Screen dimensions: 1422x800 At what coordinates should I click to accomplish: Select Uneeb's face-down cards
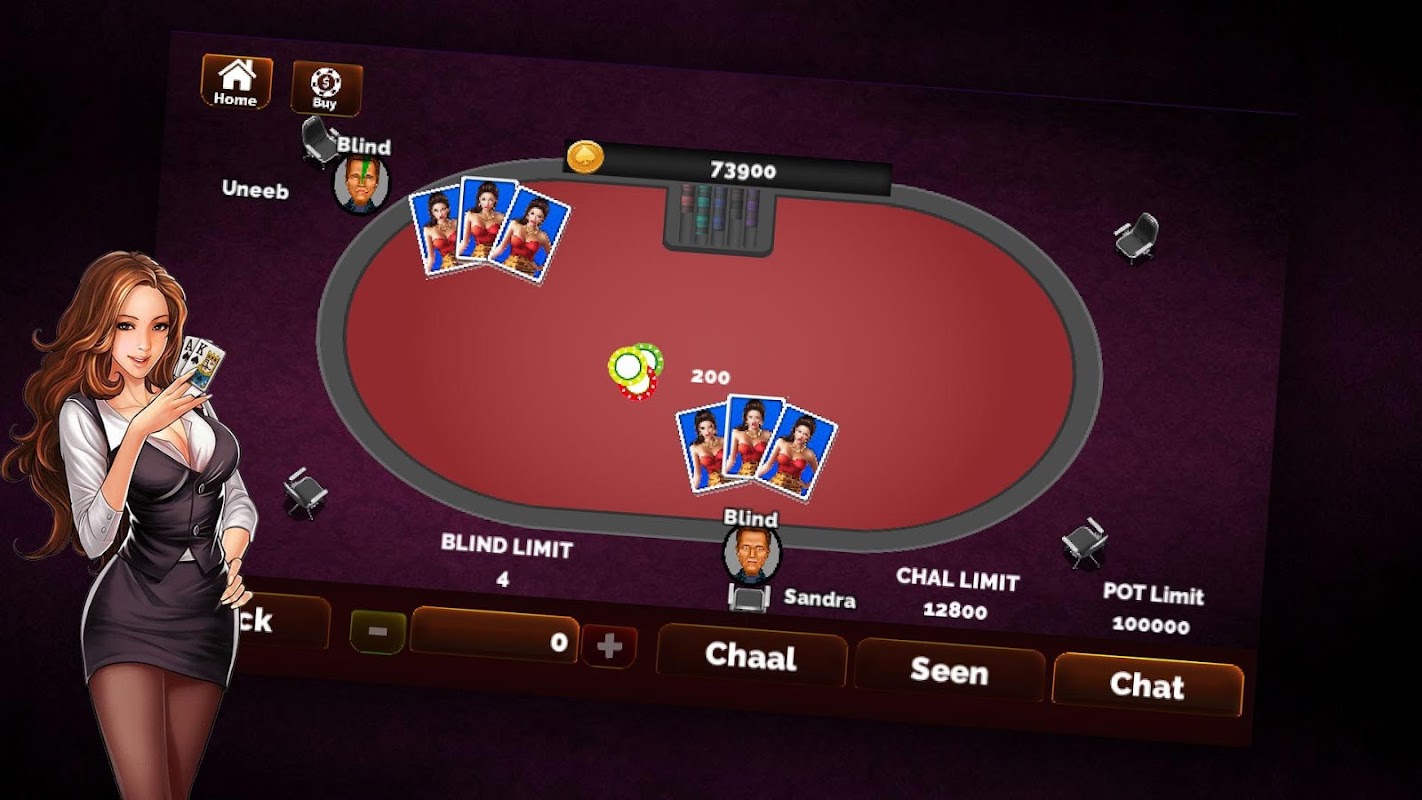click(489, 229)
